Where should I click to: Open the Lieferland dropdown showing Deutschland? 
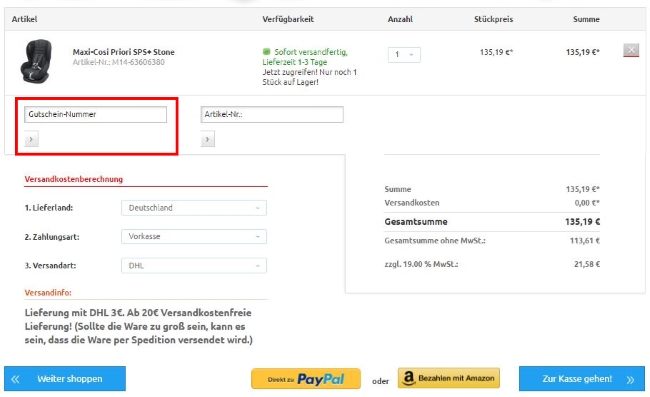coord(194,208)
